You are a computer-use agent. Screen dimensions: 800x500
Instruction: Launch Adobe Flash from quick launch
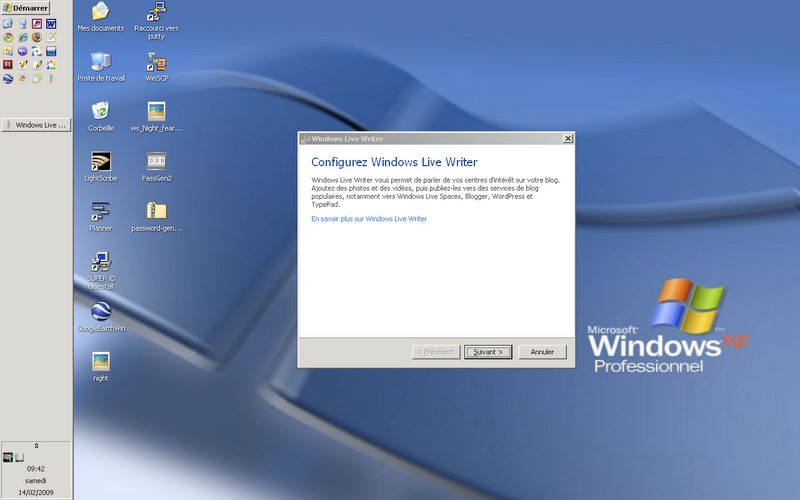click(x=8, y=64)
